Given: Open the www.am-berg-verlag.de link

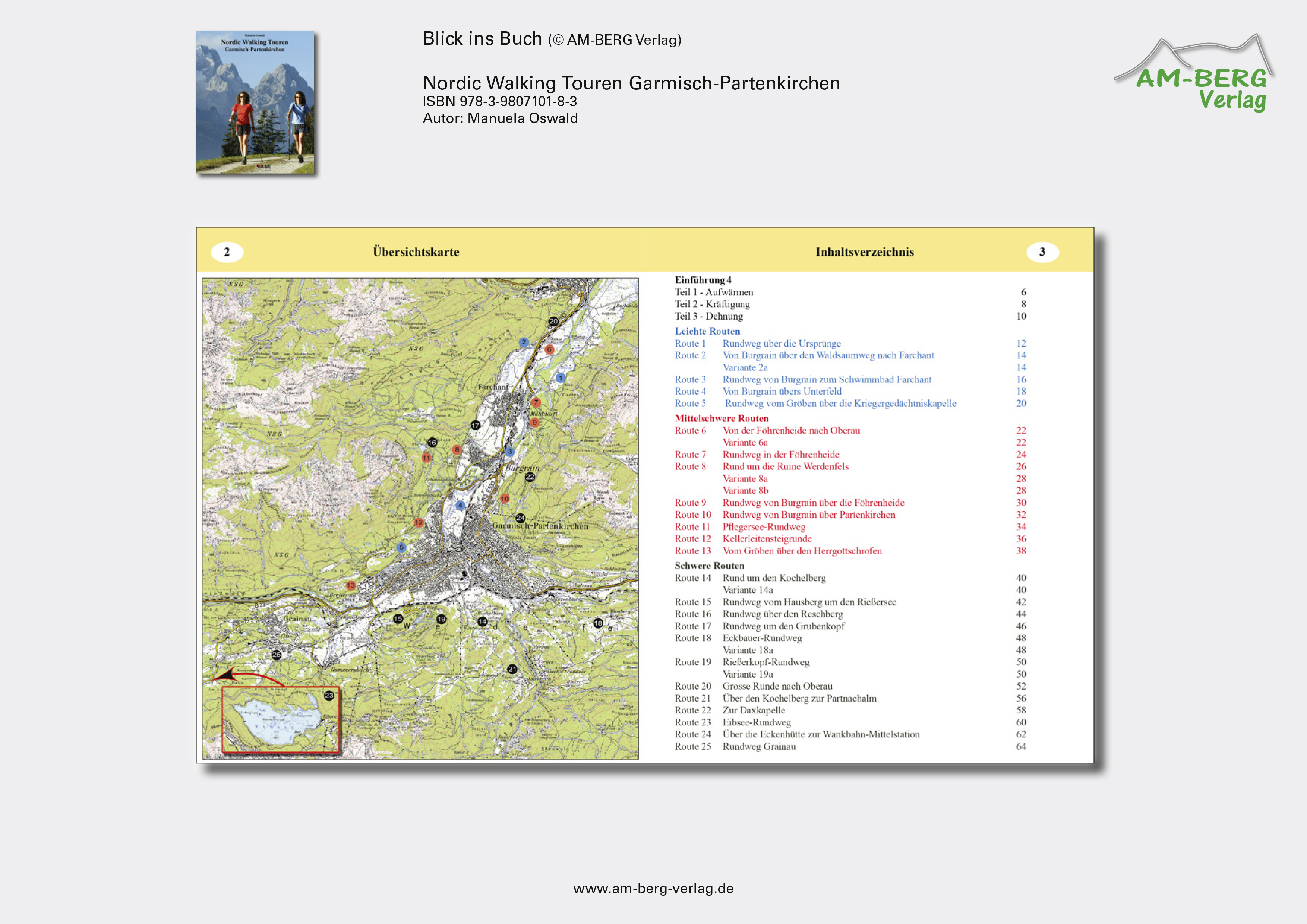Looking at the screenshot, I should [653, 889].
